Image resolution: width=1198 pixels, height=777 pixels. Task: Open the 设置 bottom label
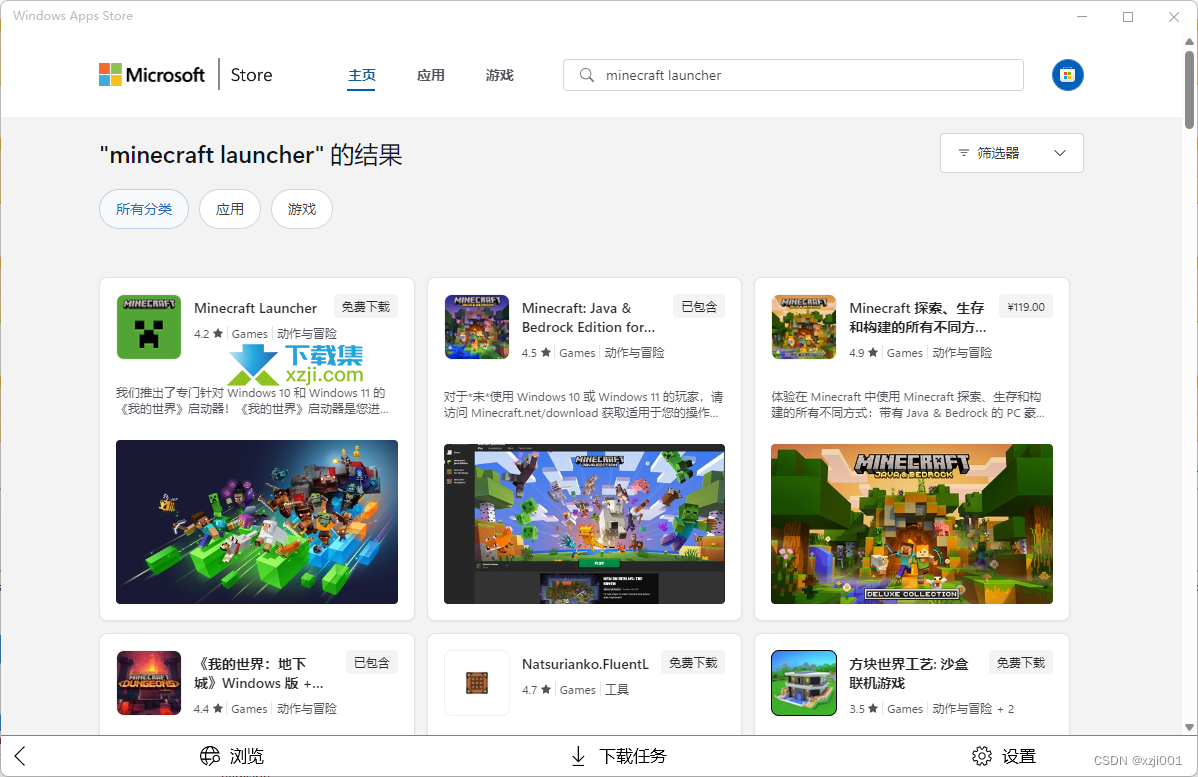tap(1019, 756)
